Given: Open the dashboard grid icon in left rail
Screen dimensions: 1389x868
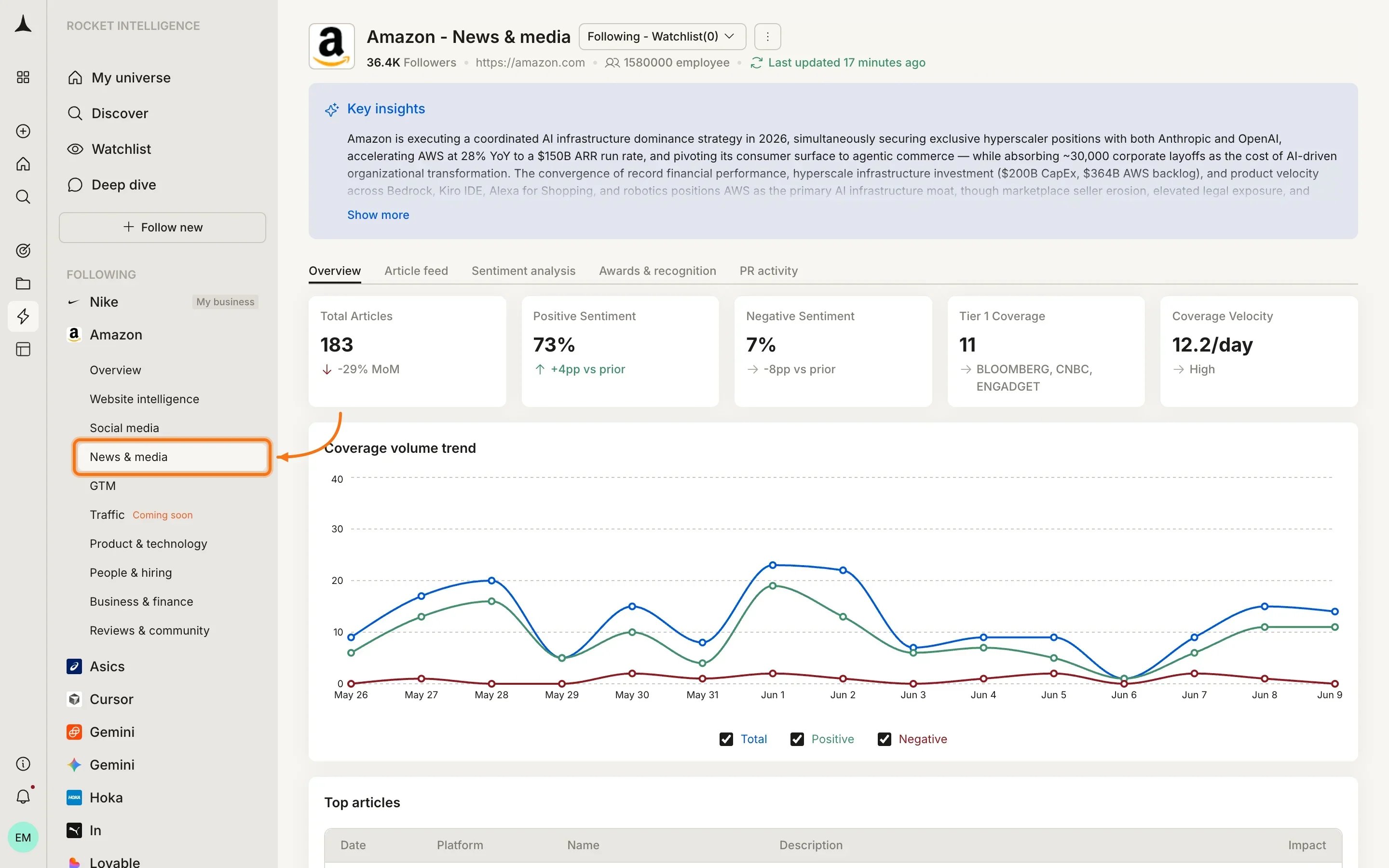Looking at the screenshot, I should [23, 77].
